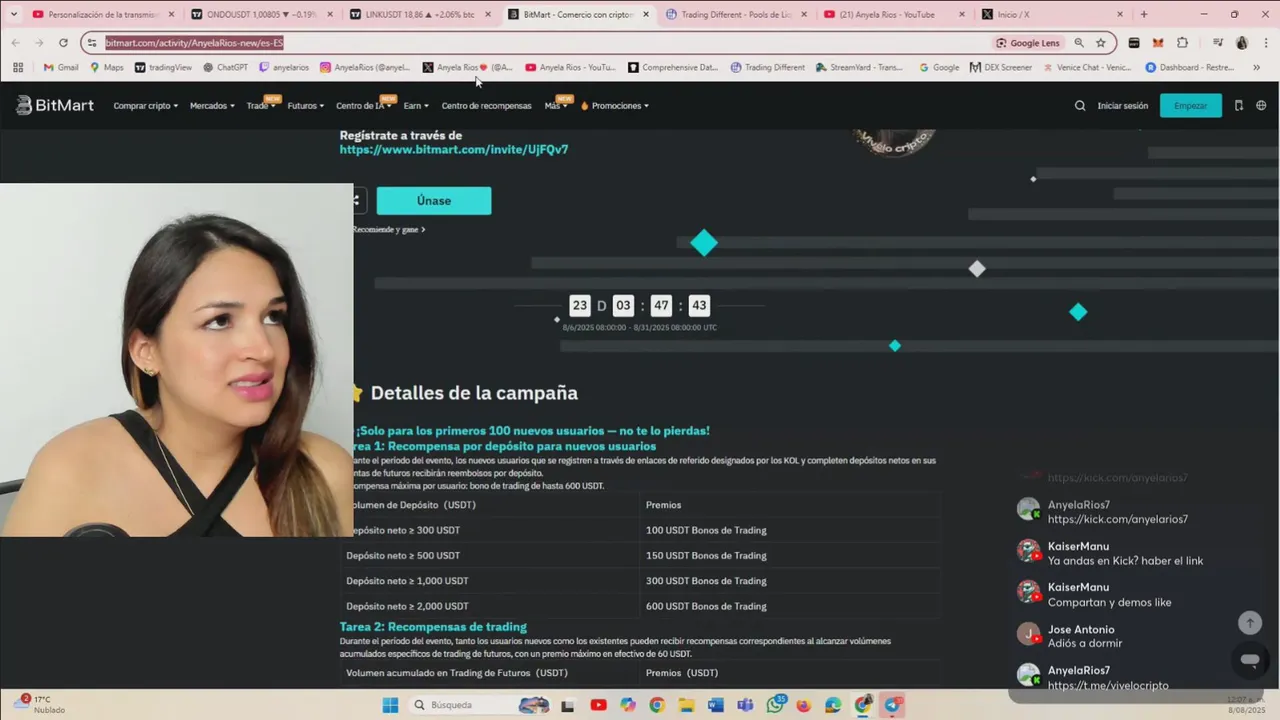The height and width of the screenshot is (720, 1280).
Task: Open Chrome tab search dropdown
Action: (14, 15)
